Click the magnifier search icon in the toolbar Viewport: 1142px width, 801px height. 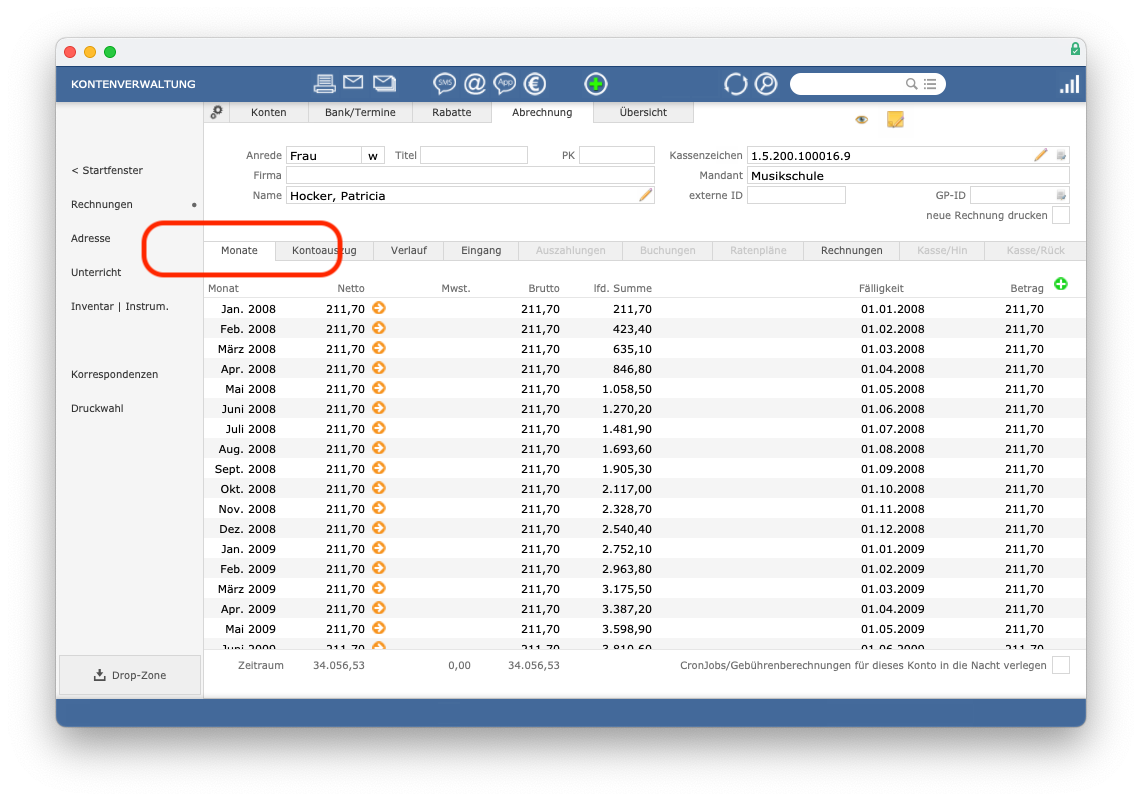(x=766, y=84)
